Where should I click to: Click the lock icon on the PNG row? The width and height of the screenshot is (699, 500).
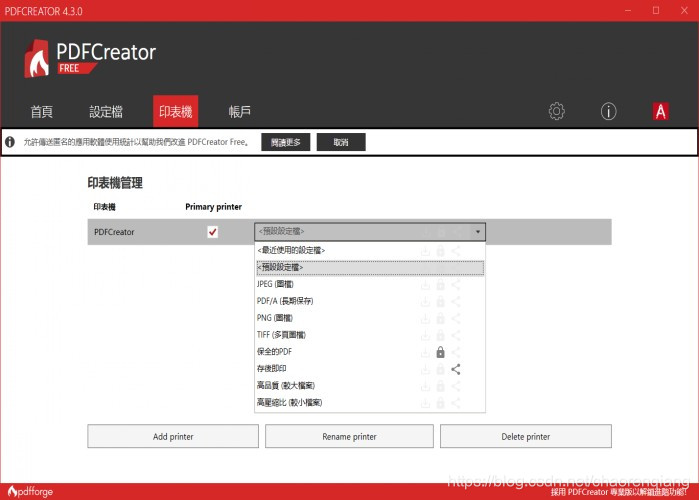(x=440, y=318)
